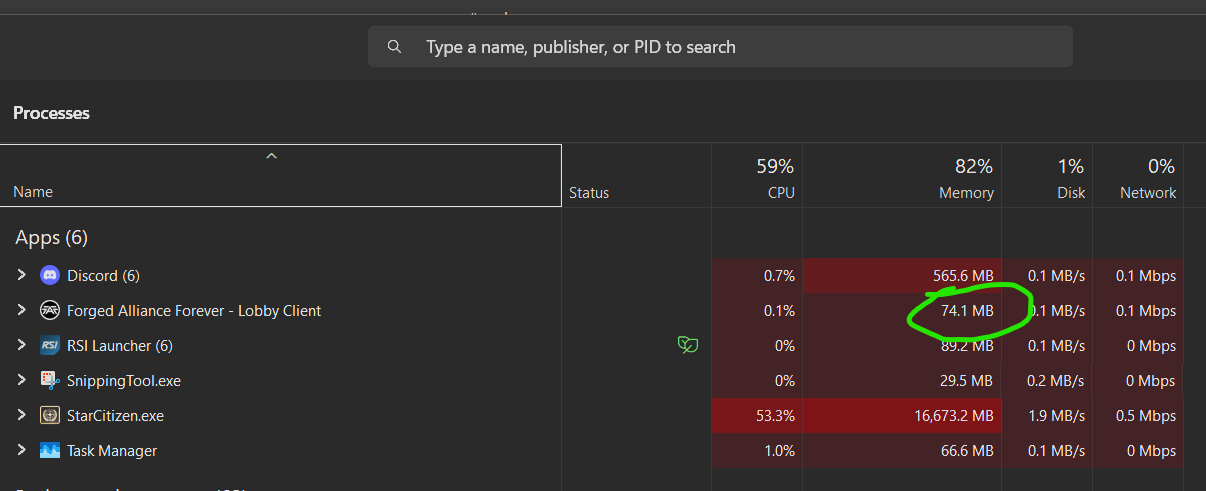This screenshot has height=491, width=1206.
Task: Click the Discord app icon
Action: coord(50,275)
